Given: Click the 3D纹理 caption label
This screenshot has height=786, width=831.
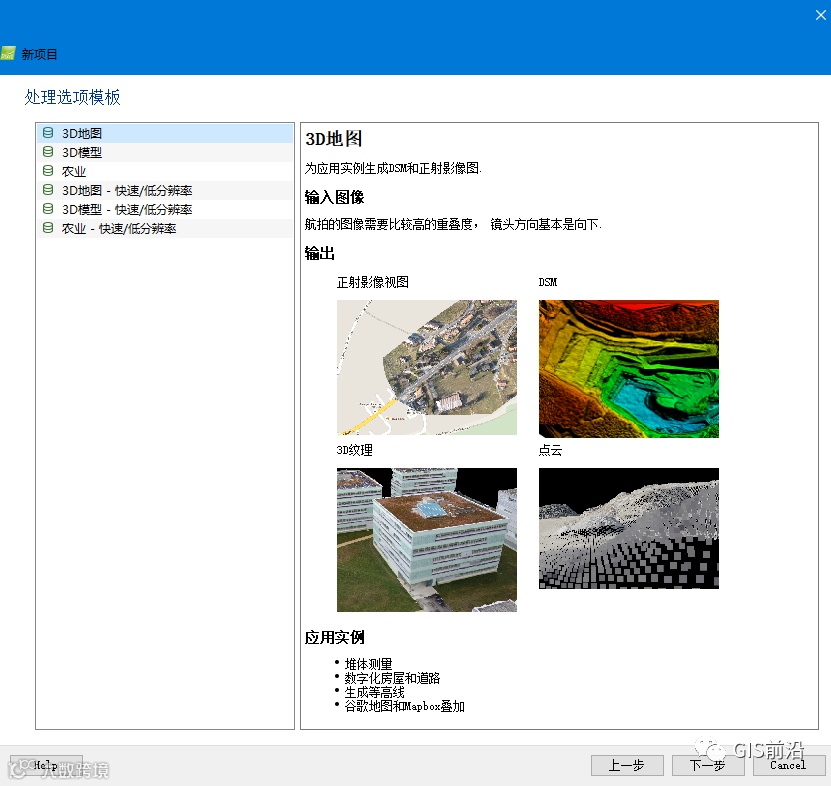Looking at the screenshot, I should 355,451.
